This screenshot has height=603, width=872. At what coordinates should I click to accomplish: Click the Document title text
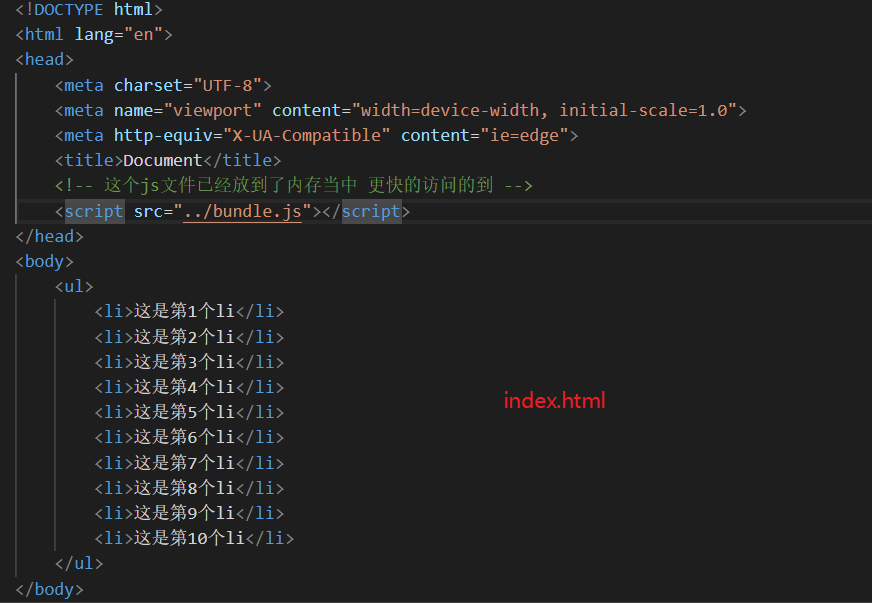[162, 161]
